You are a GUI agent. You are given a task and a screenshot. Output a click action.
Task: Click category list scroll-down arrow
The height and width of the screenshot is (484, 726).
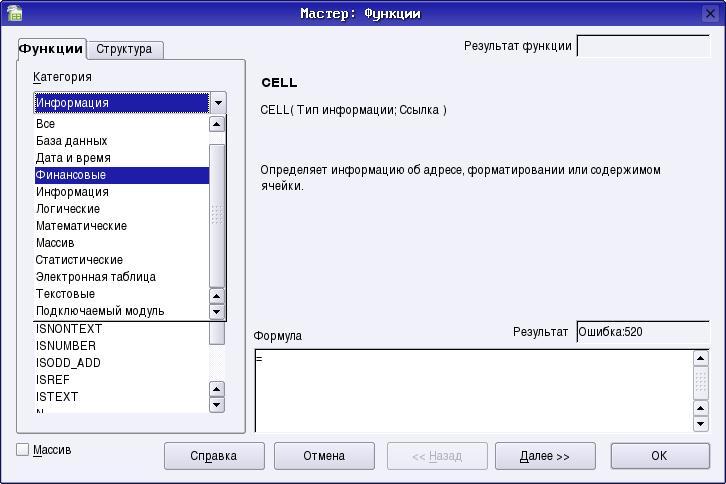click(x=217, y=312)
